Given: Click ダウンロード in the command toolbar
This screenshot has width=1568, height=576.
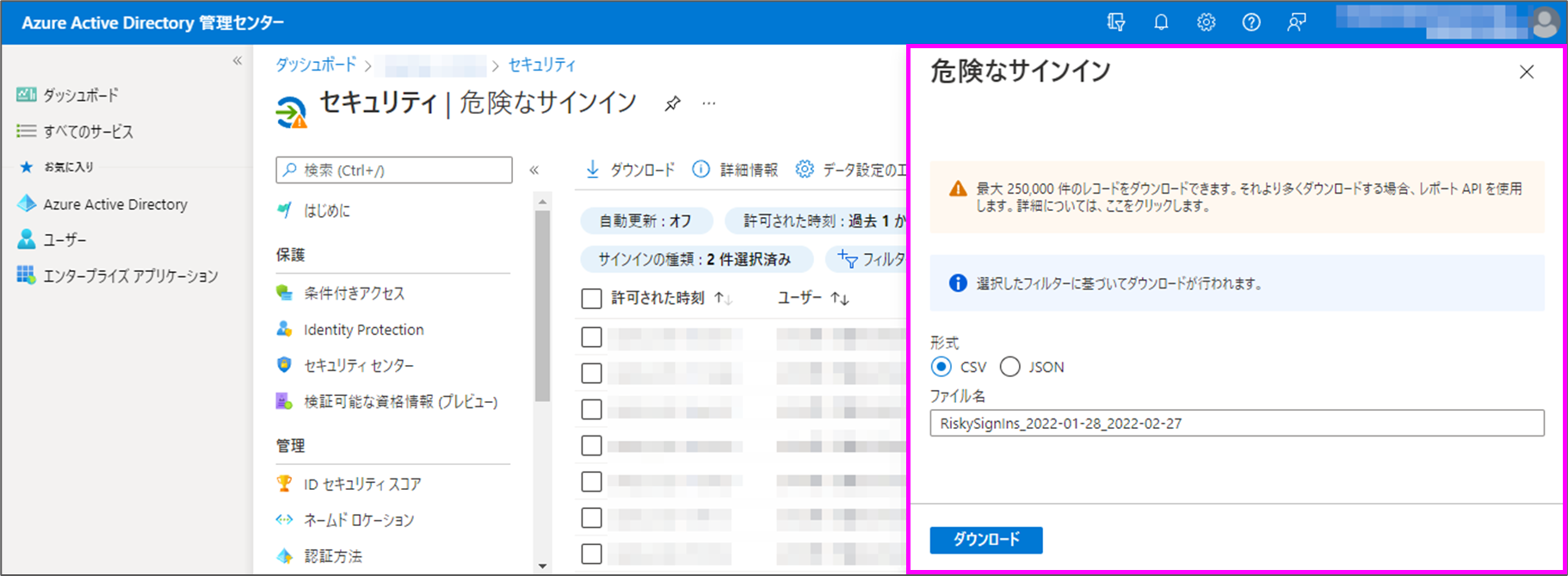Looking at the screenshot, I should tap(631, 170).
